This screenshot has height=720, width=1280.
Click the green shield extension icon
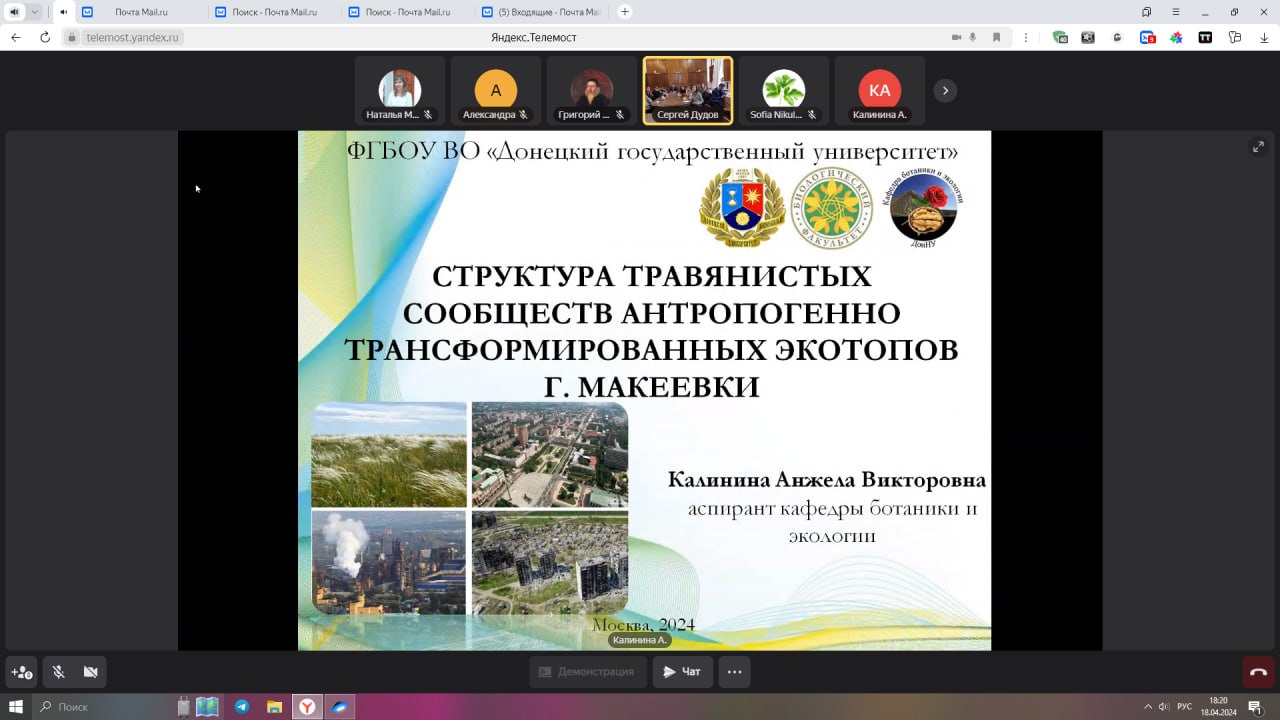pos(1060,37)
